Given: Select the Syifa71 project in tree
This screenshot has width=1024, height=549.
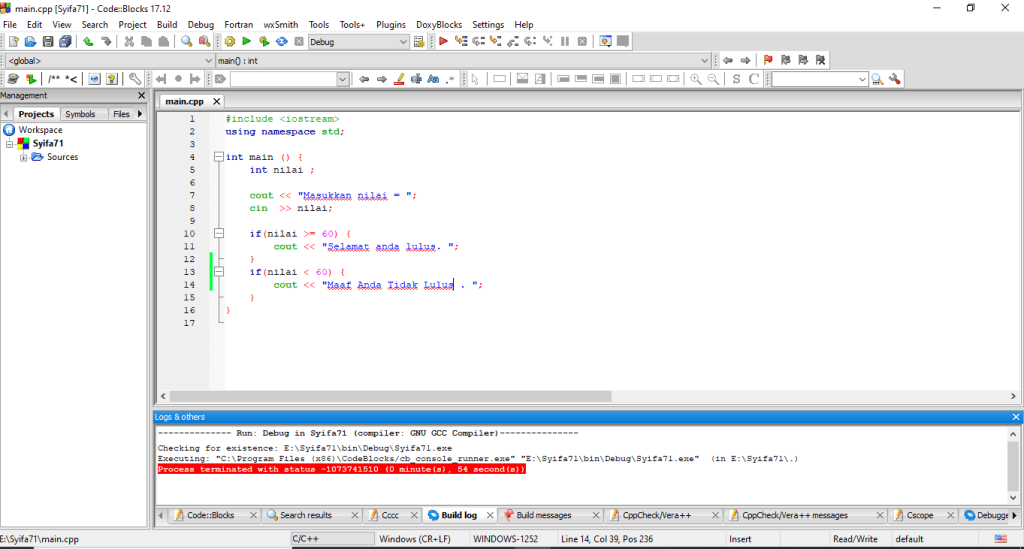Looking at the screenshot, I should tap(47, 143).
